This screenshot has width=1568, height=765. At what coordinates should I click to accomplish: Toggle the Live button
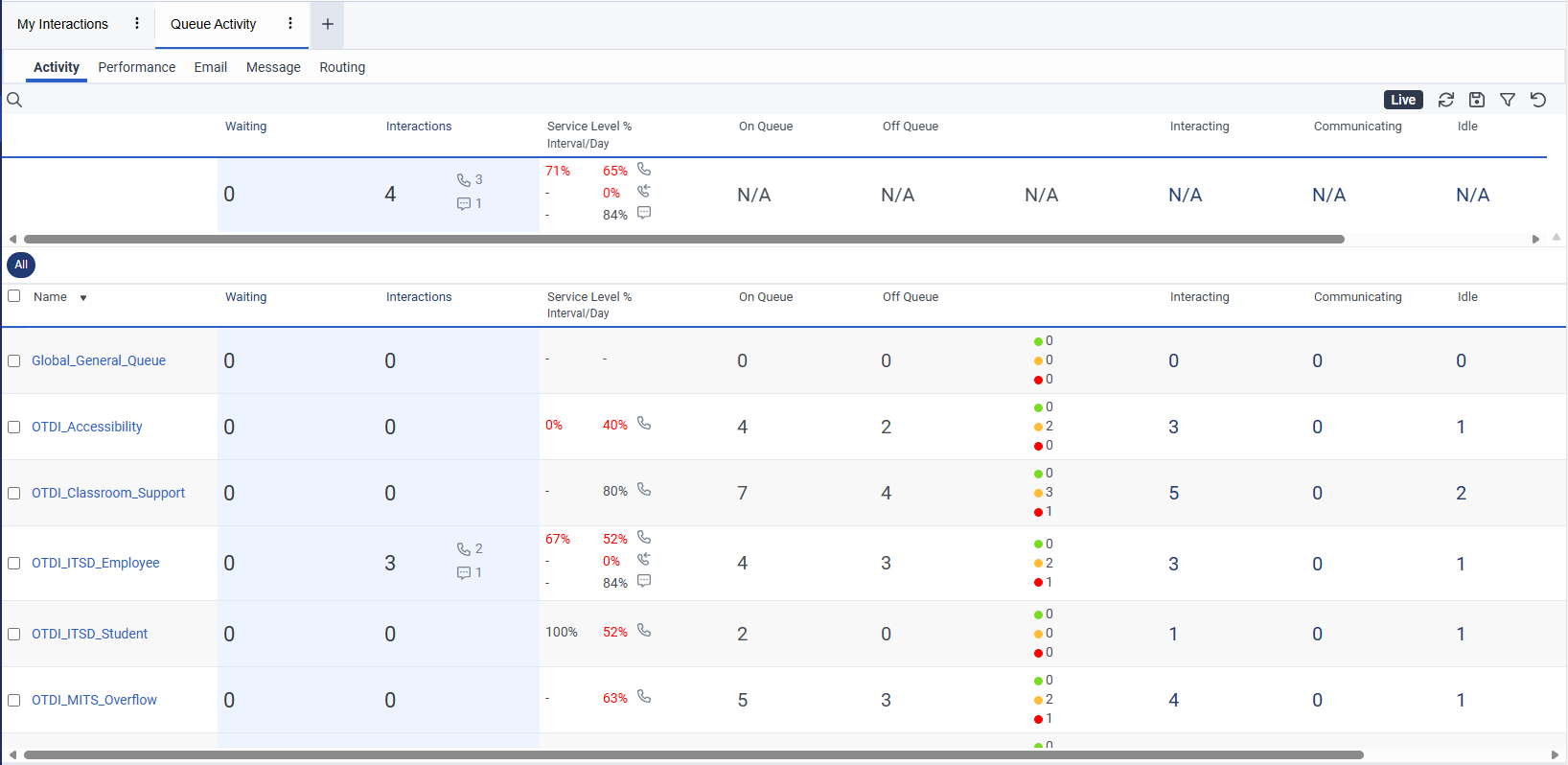click(1403, 100)
